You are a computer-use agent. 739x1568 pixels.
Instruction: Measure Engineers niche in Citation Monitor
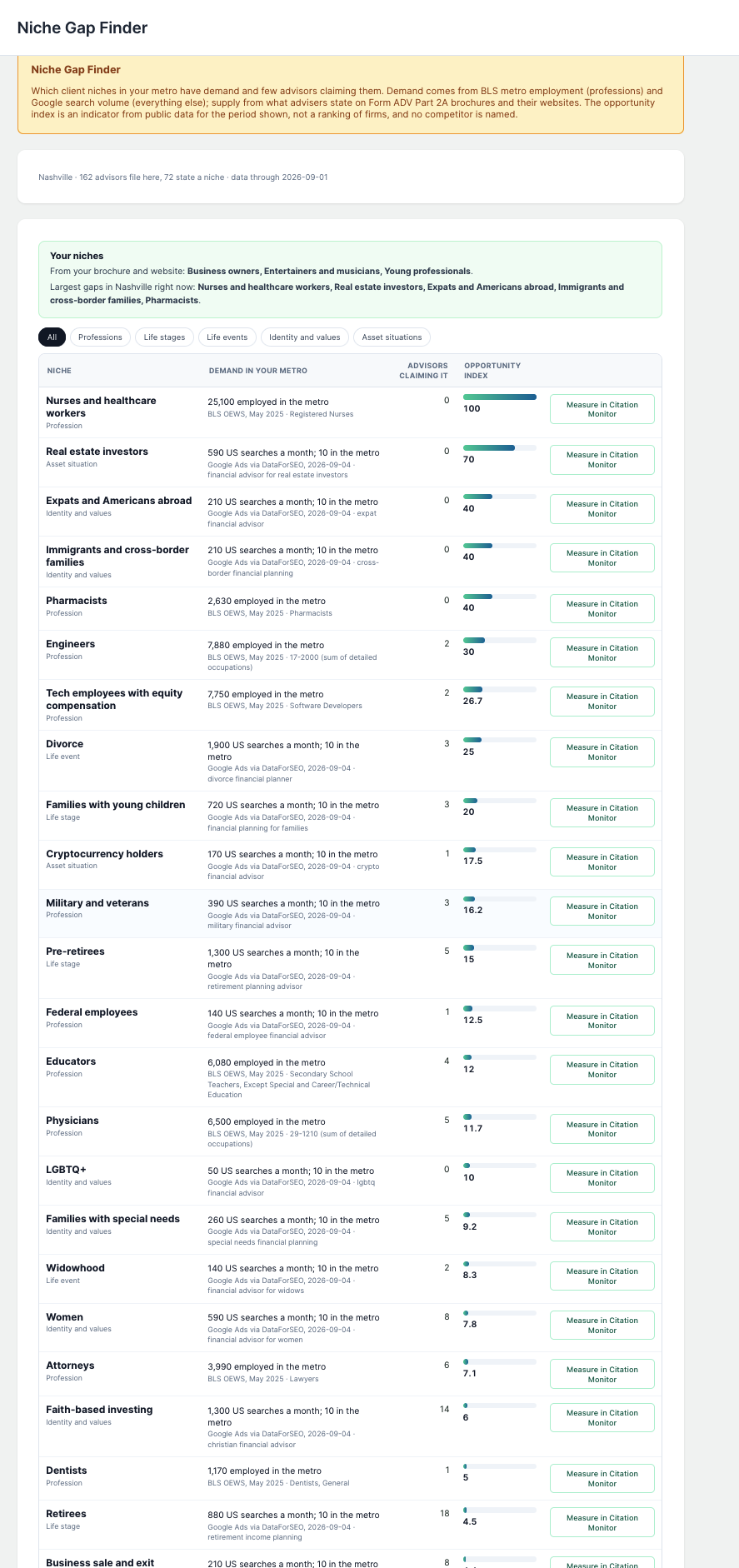602,653
